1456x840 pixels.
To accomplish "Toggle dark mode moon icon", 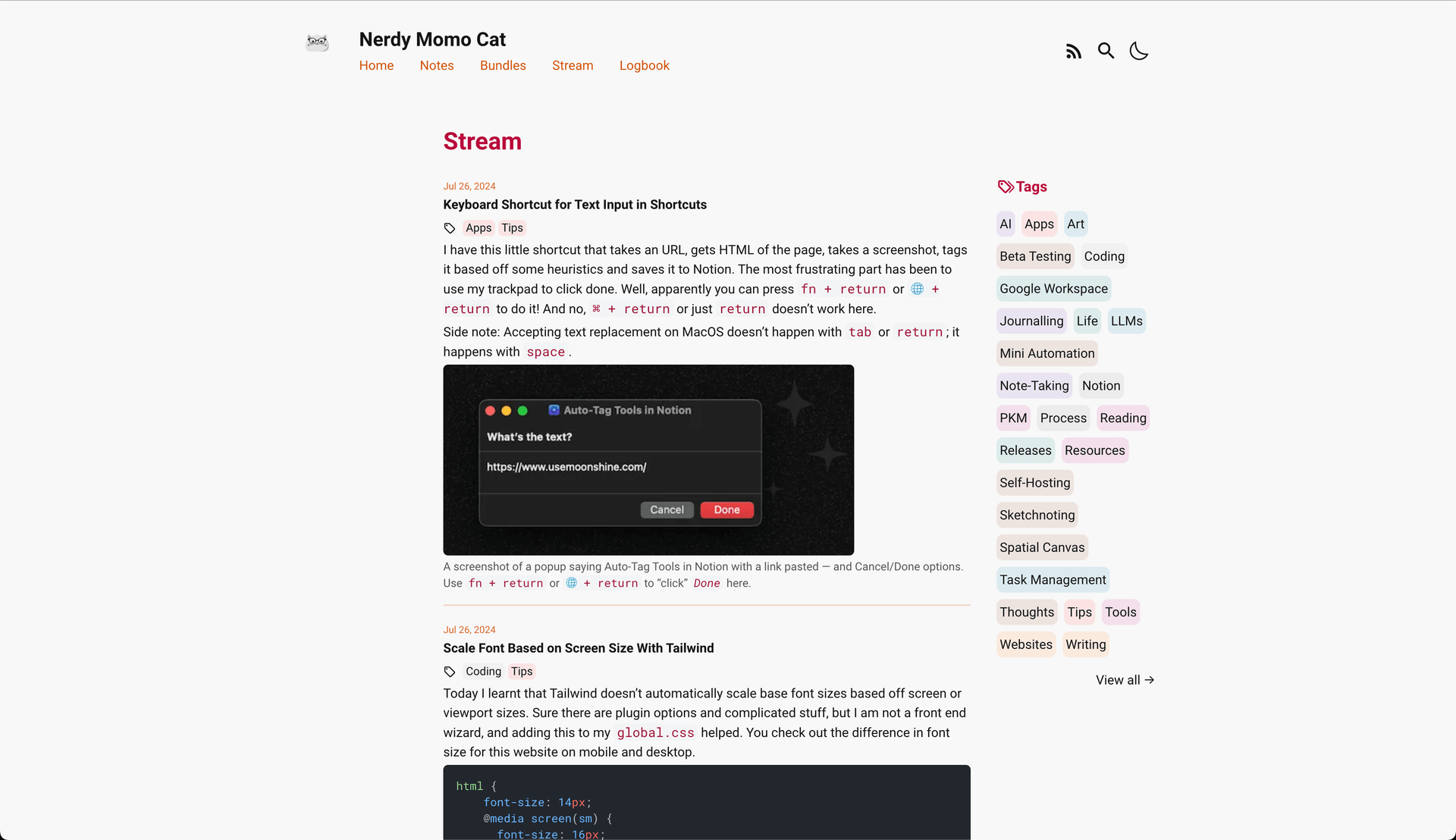I will [1139, 51].
